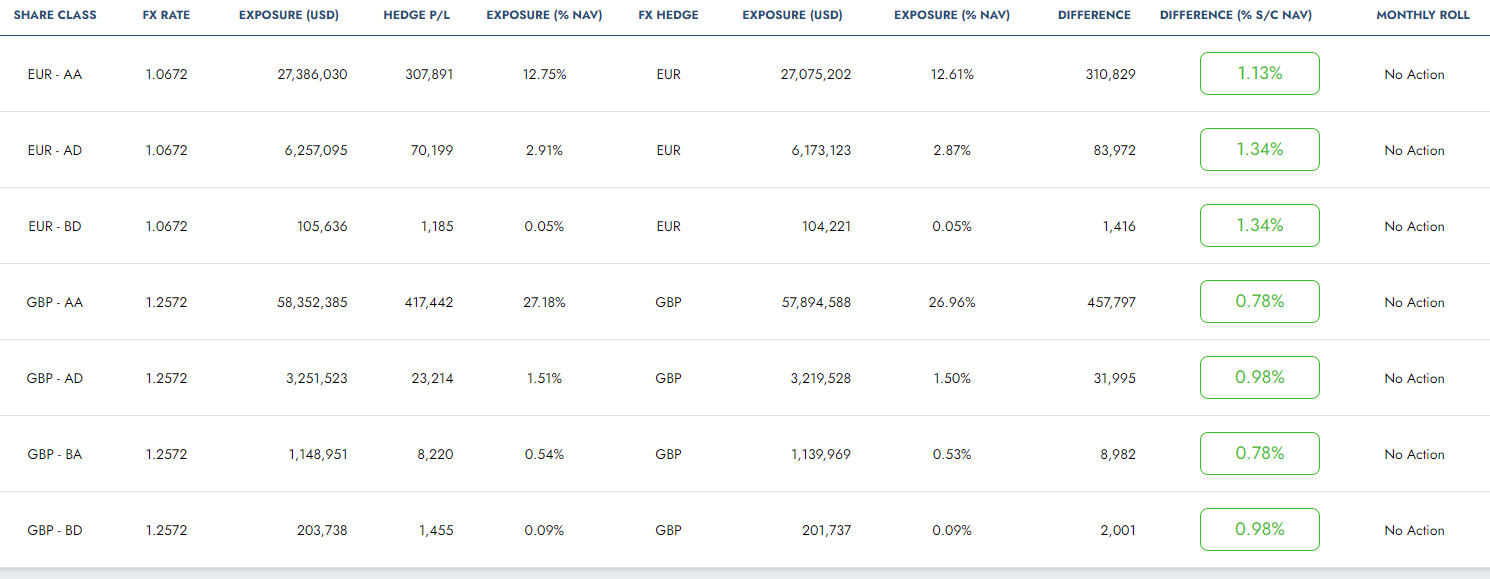1490x579 pixels.
Task: Click the 1.13% difference badge
Action: [x=1259, y=74]
